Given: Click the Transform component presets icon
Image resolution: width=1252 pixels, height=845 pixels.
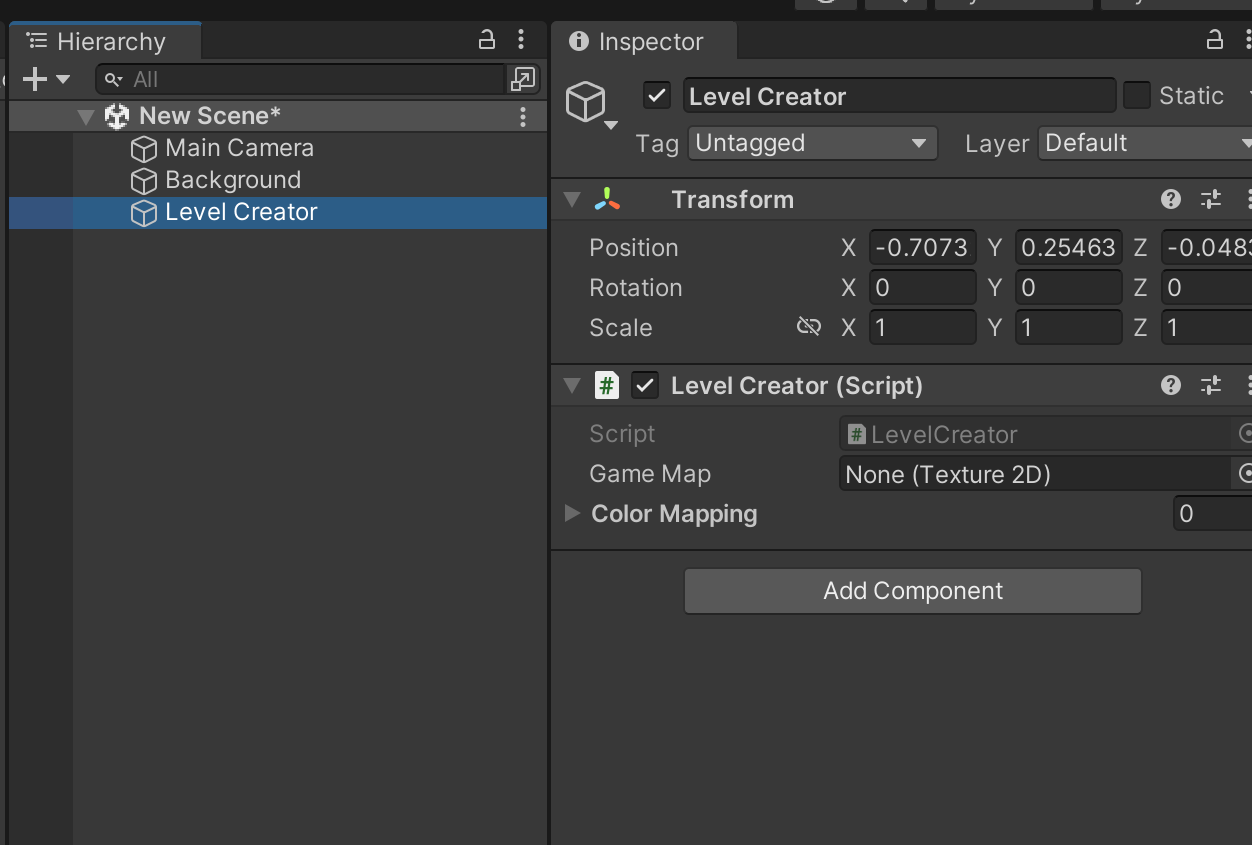Looking at the screenshot, I should click(x=1210, y=199).
